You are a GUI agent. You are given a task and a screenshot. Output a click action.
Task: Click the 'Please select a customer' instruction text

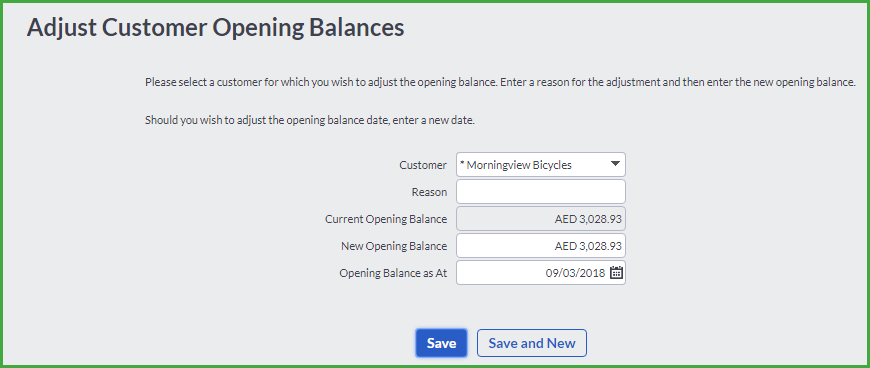tap(500, 83)
